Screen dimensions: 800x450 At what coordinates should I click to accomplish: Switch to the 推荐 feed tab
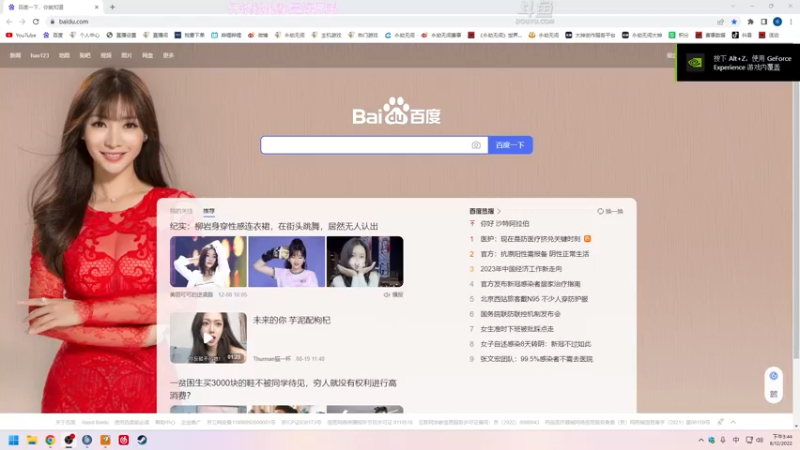(x=209, y=211)
